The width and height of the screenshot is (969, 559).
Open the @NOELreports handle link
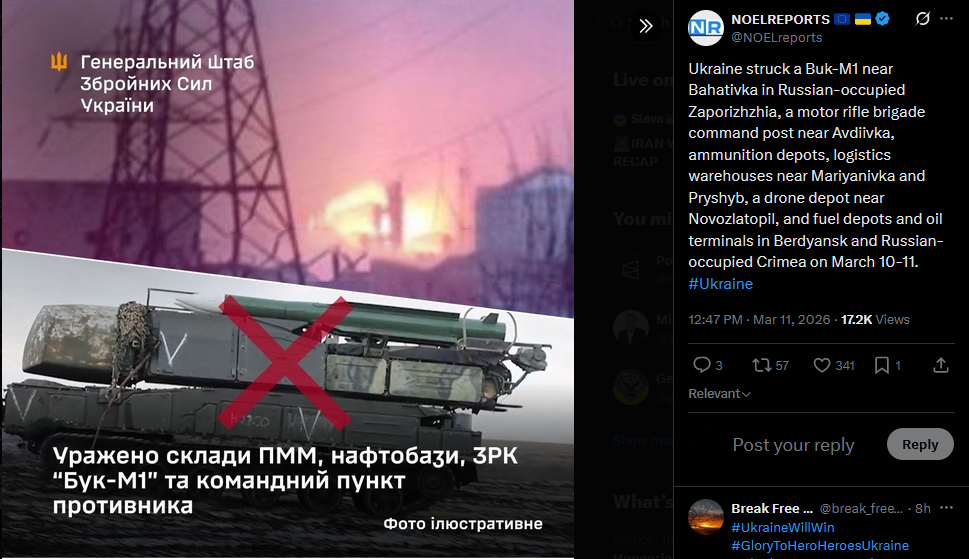click(777, 38)
